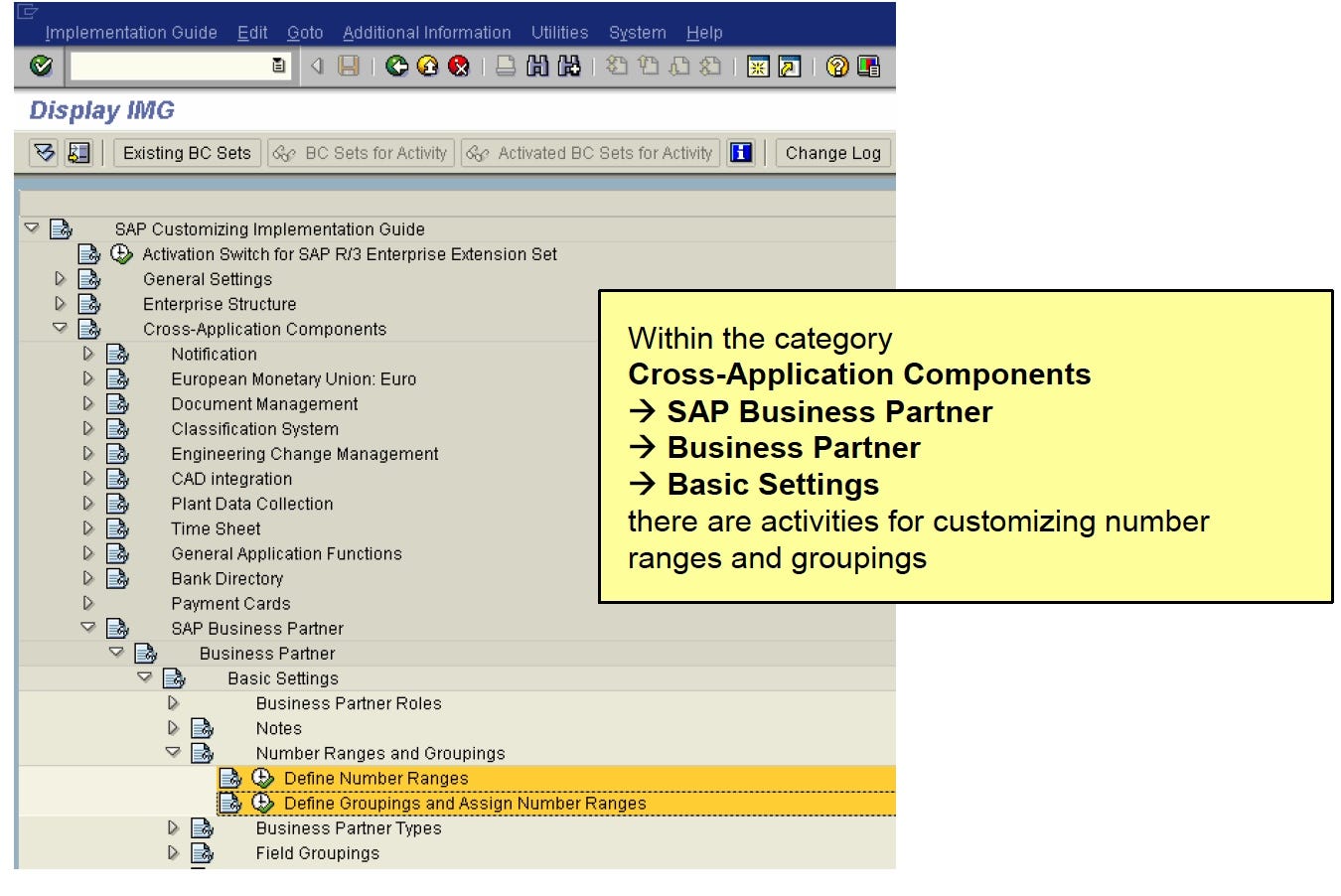Click the Customize Local Layout icon

pos(868,67)
